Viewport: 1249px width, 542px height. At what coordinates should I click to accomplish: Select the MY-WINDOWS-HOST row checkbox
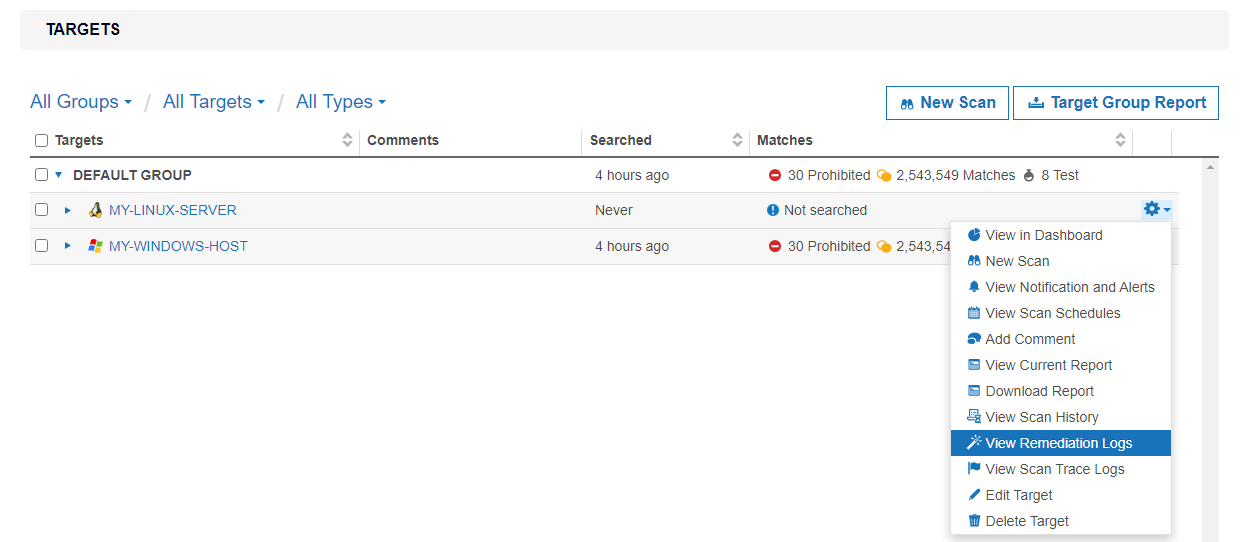point(41,246)
